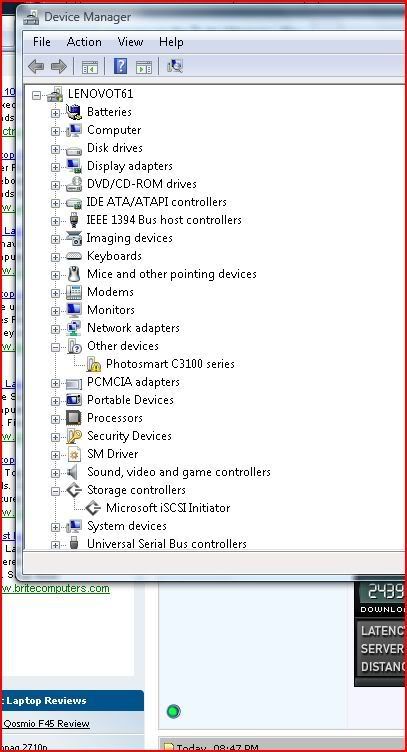Click the IDE ATA/ATAPI controllers icon
407x752 pixels.
[x=74, y=203]
